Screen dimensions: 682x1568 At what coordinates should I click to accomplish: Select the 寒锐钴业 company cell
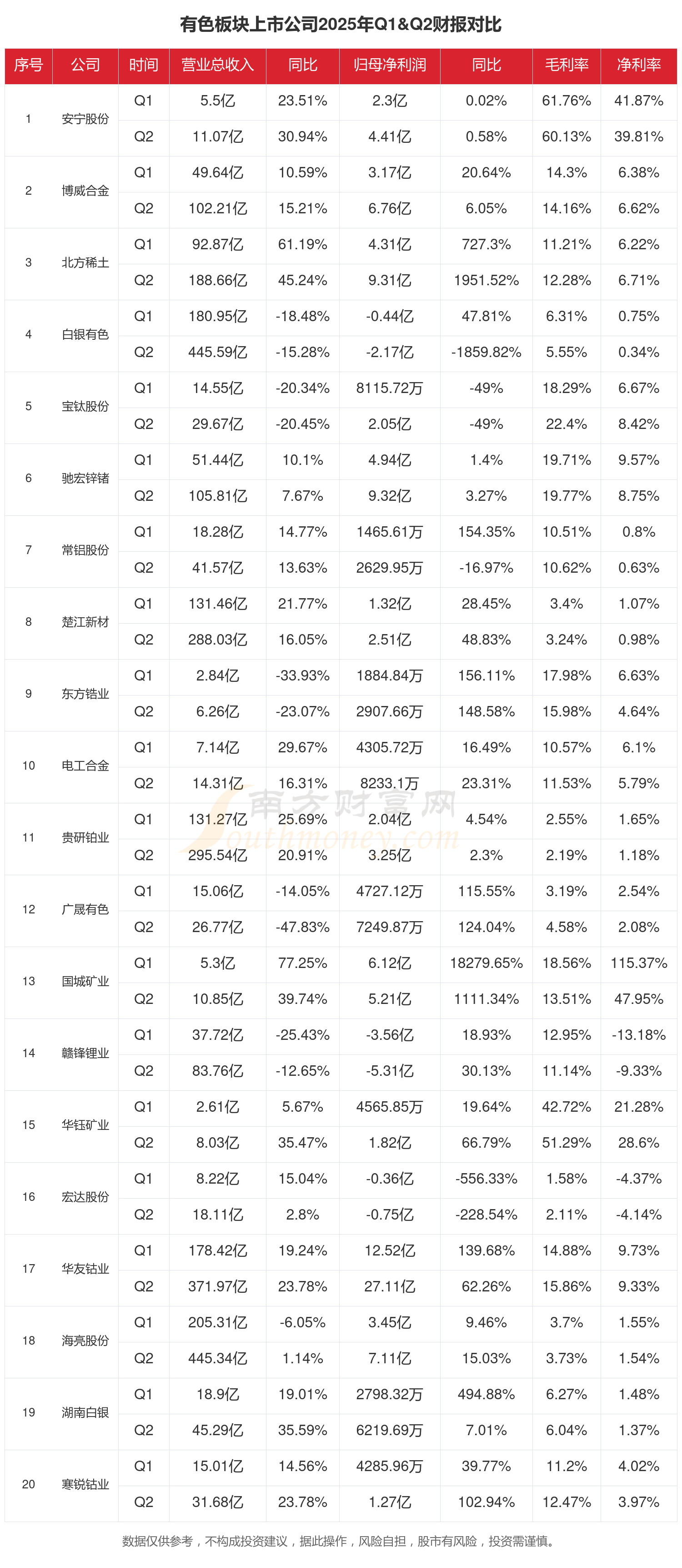[x=85, y=1484]
